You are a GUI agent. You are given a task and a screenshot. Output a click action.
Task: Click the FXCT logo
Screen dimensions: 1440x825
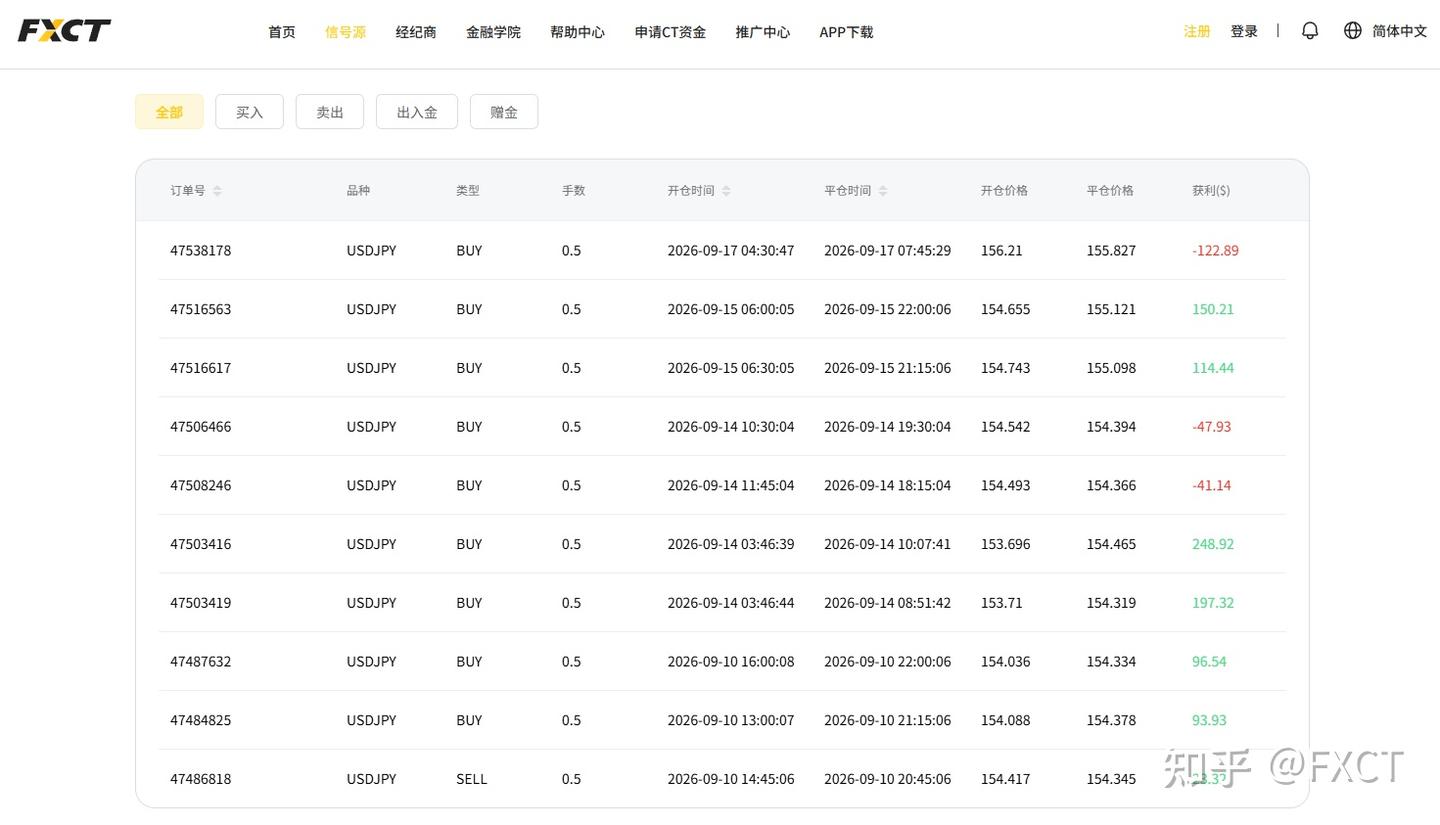(x=64, y=31)
